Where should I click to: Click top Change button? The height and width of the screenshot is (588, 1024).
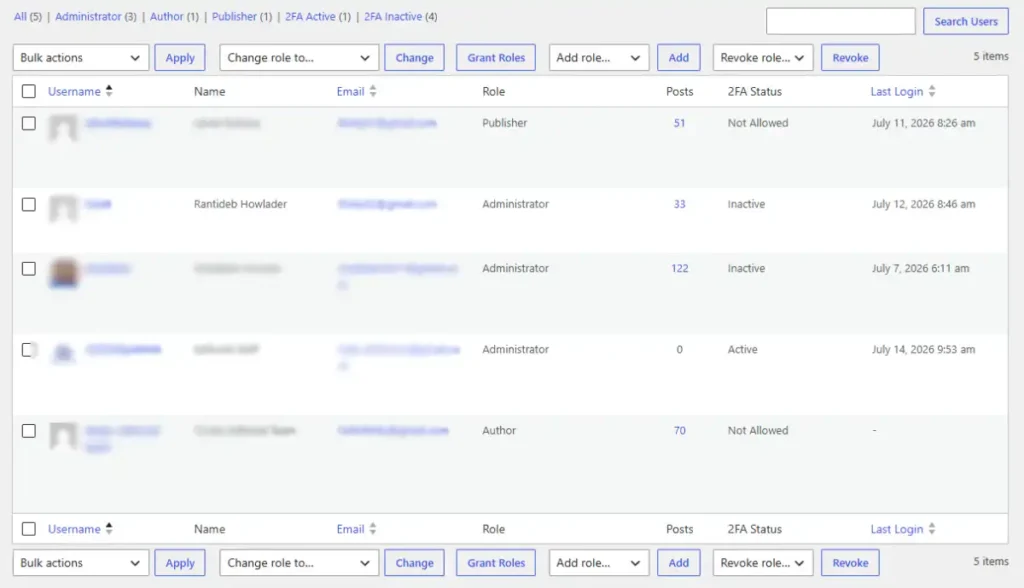tap(414, 57)
